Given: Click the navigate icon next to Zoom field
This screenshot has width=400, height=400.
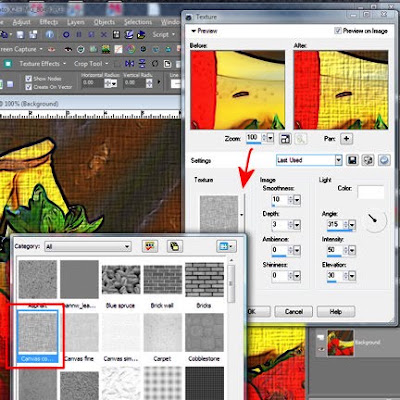Looking at the screenshot, I should [285, 139].
